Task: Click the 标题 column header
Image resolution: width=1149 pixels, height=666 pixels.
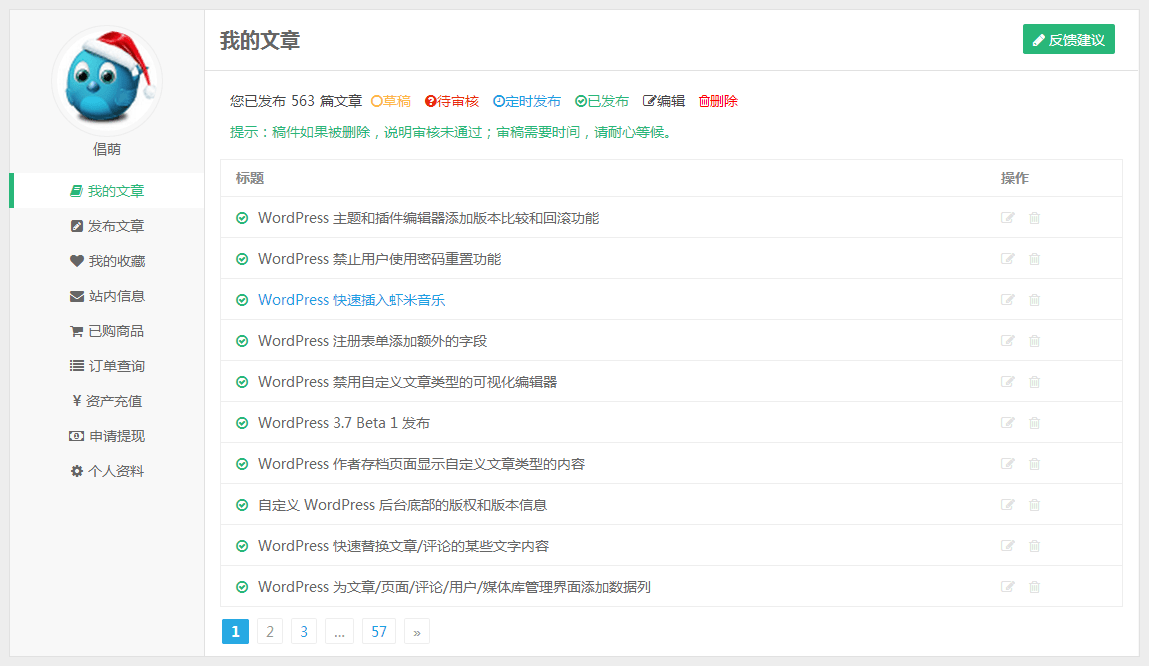Action: pos(250,178)
